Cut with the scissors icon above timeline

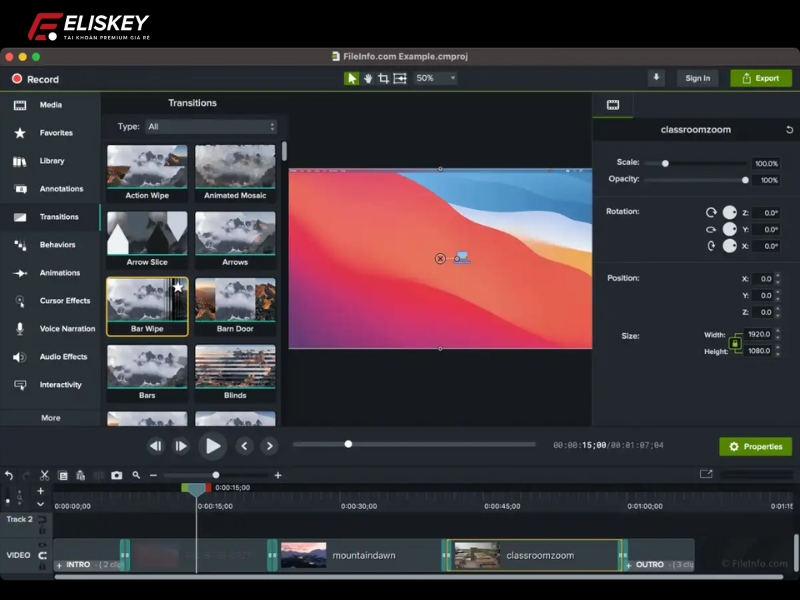[x=44, y=475]
